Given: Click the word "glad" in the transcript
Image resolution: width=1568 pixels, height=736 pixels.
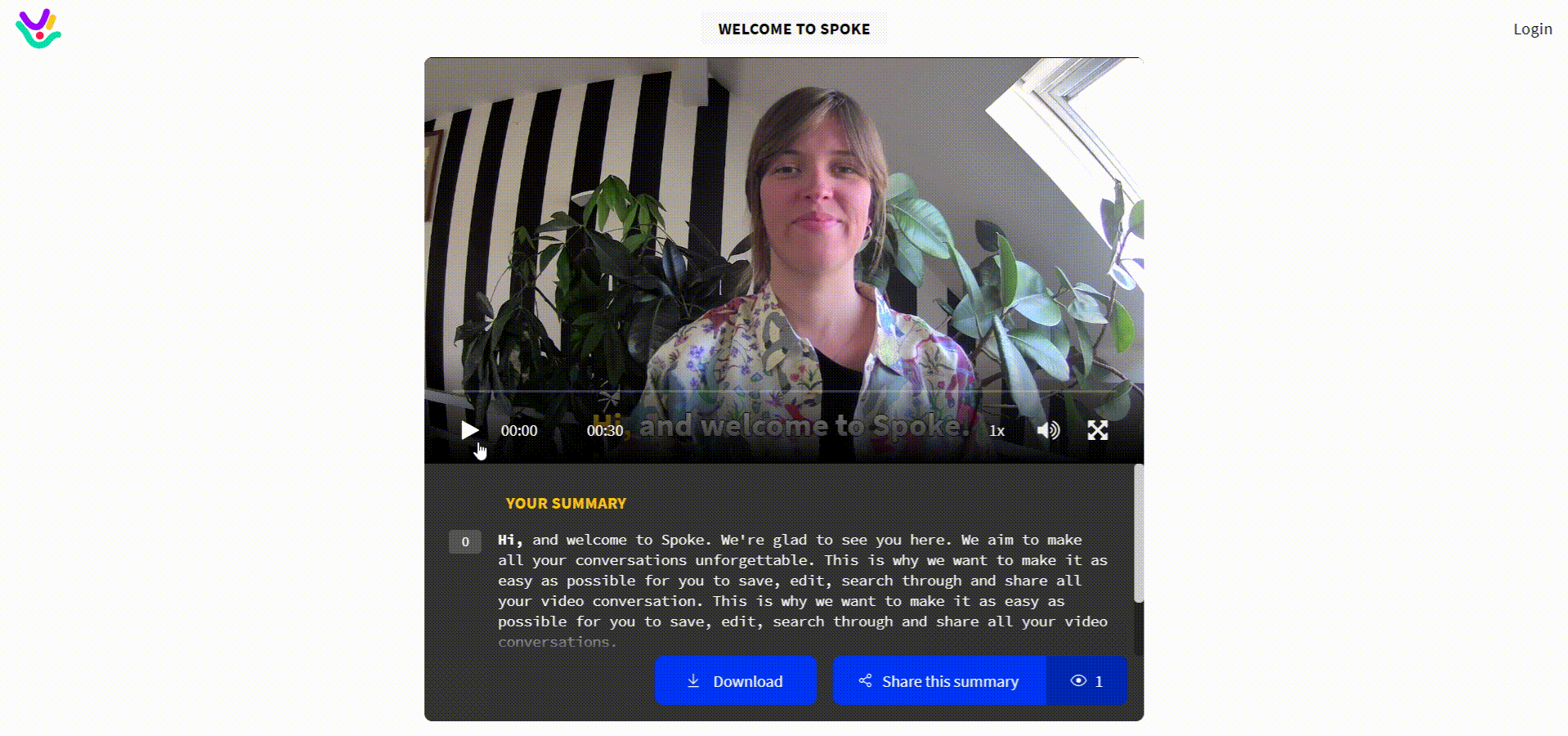Looking at the screenshot, I should point(790,540).
